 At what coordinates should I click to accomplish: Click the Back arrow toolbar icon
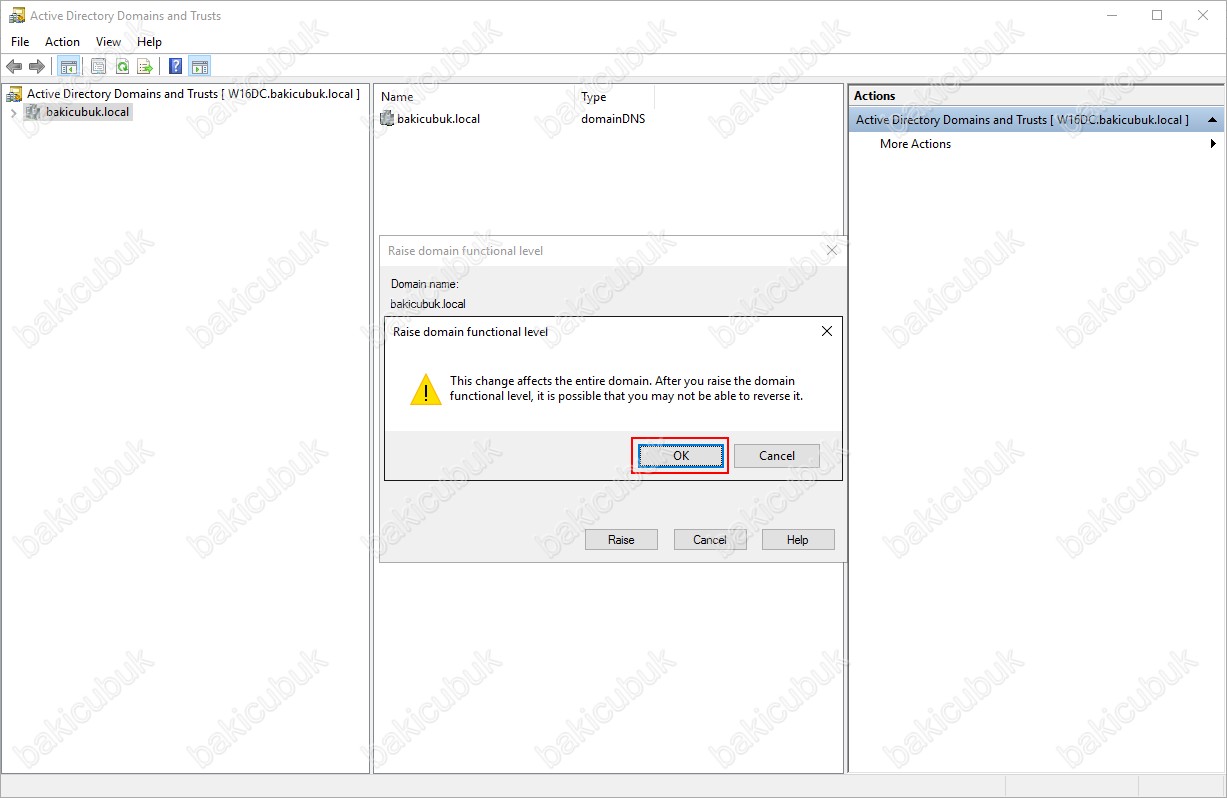[x=14, y=67]
